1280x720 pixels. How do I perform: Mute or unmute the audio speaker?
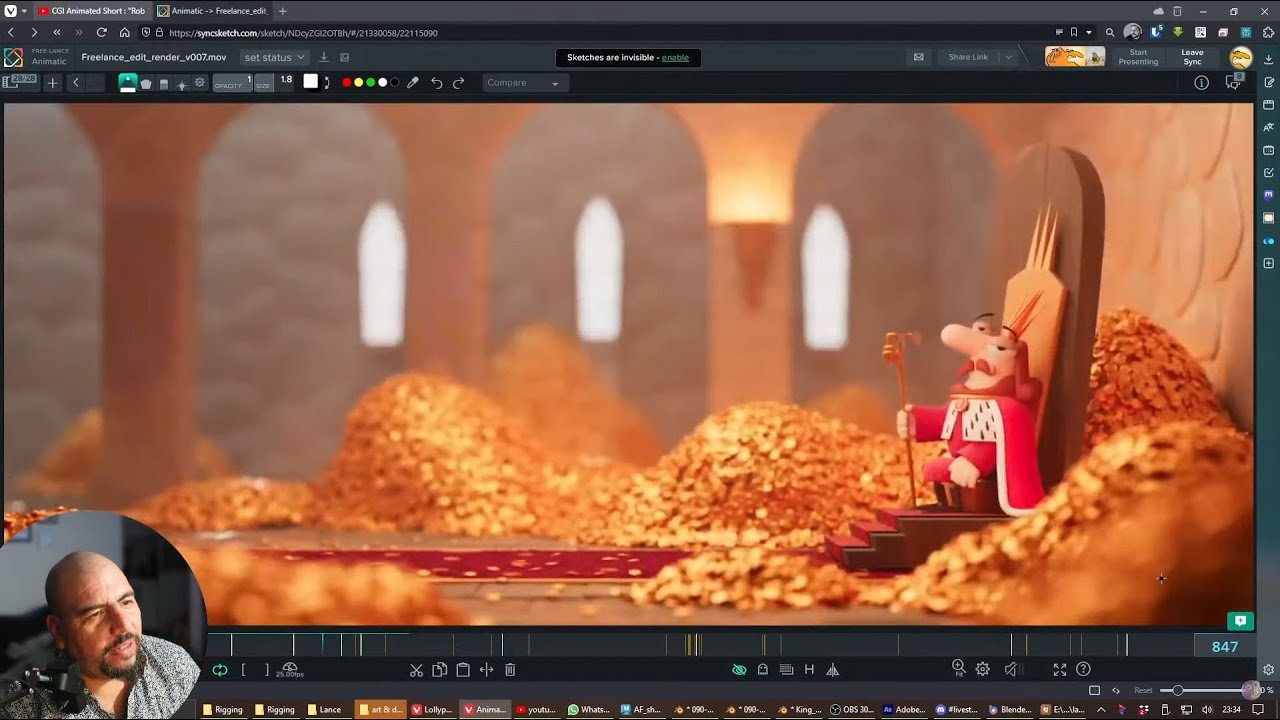(x=1011, y=670)
